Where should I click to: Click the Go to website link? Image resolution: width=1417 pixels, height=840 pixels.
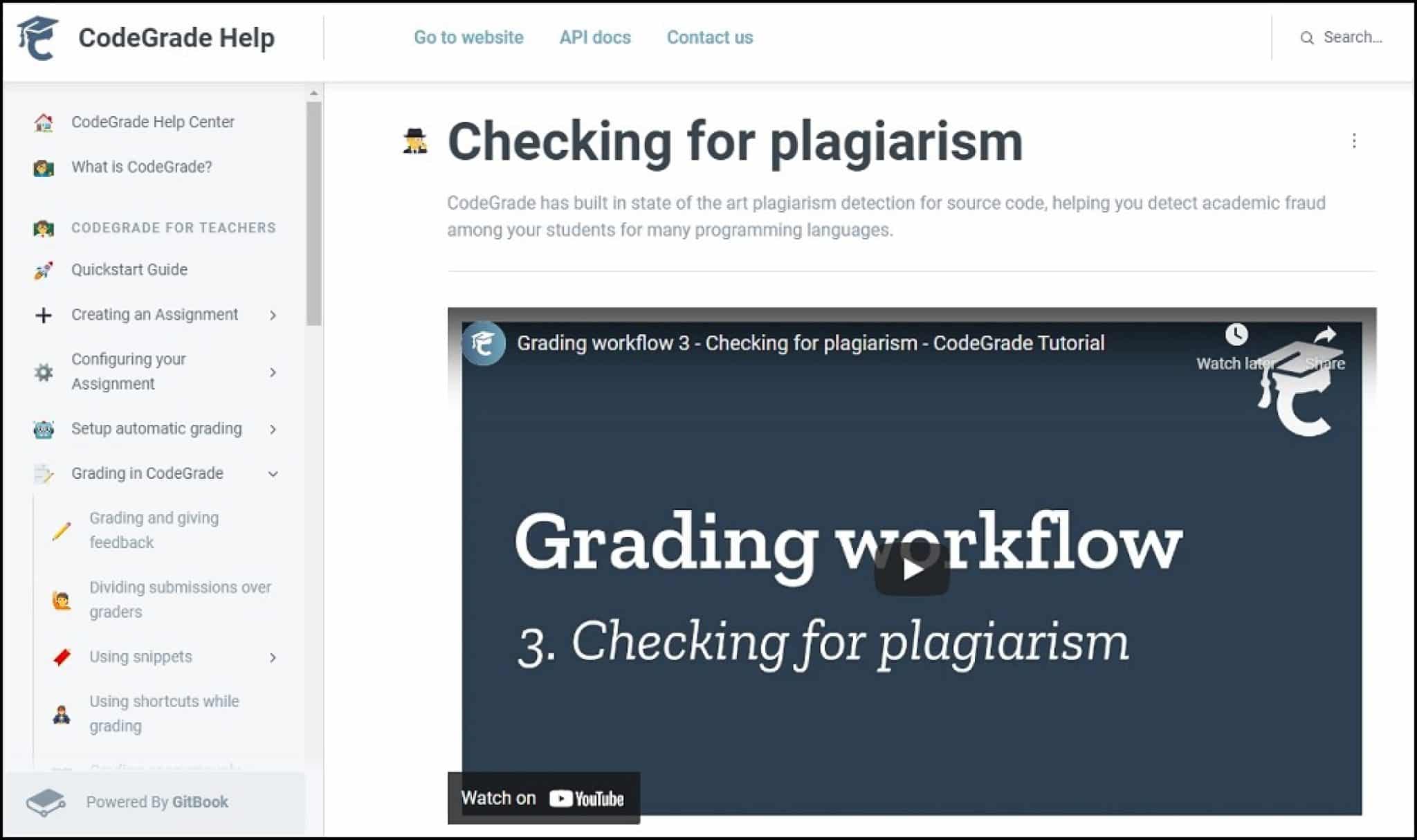[468, 37]
